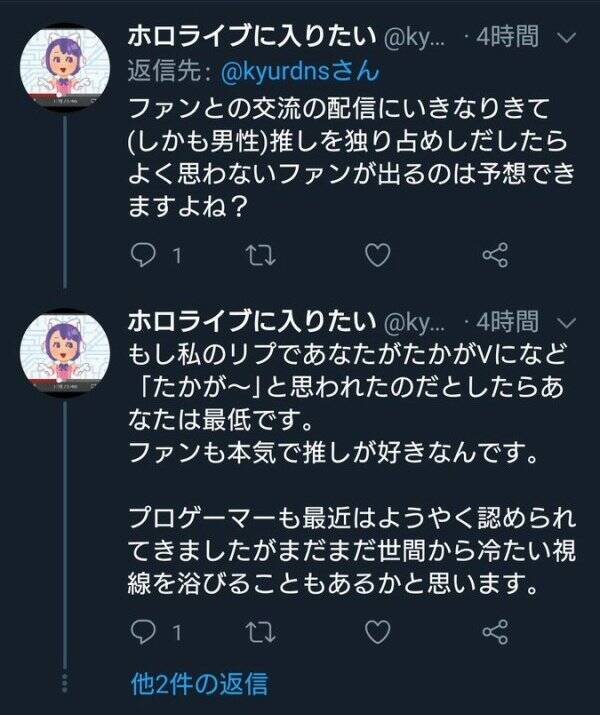Expand 他2件の返信 to show more replies

point(199,684)
